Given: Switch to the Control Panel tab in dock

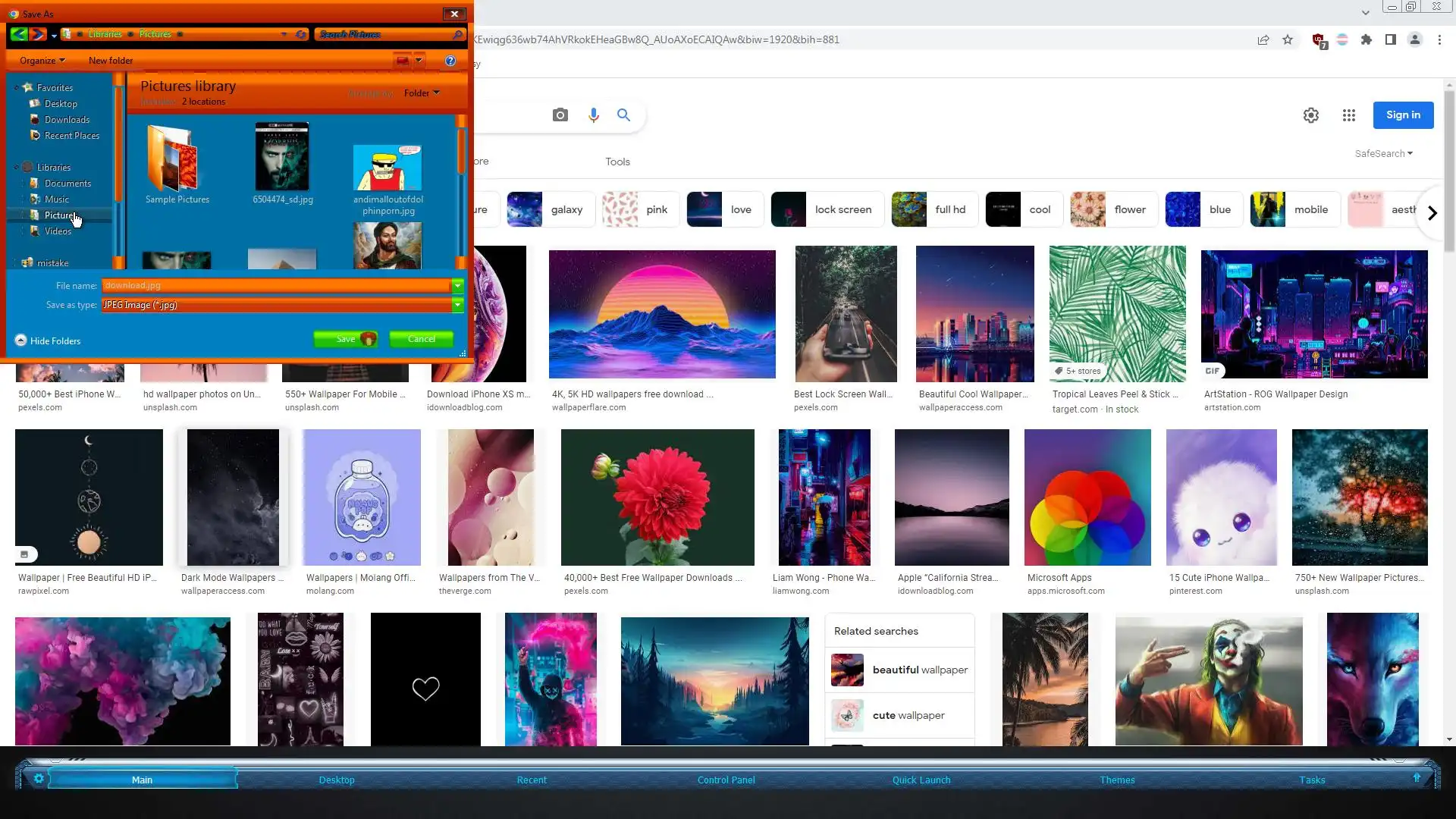Looking at the screenshot, I should 726,780.
